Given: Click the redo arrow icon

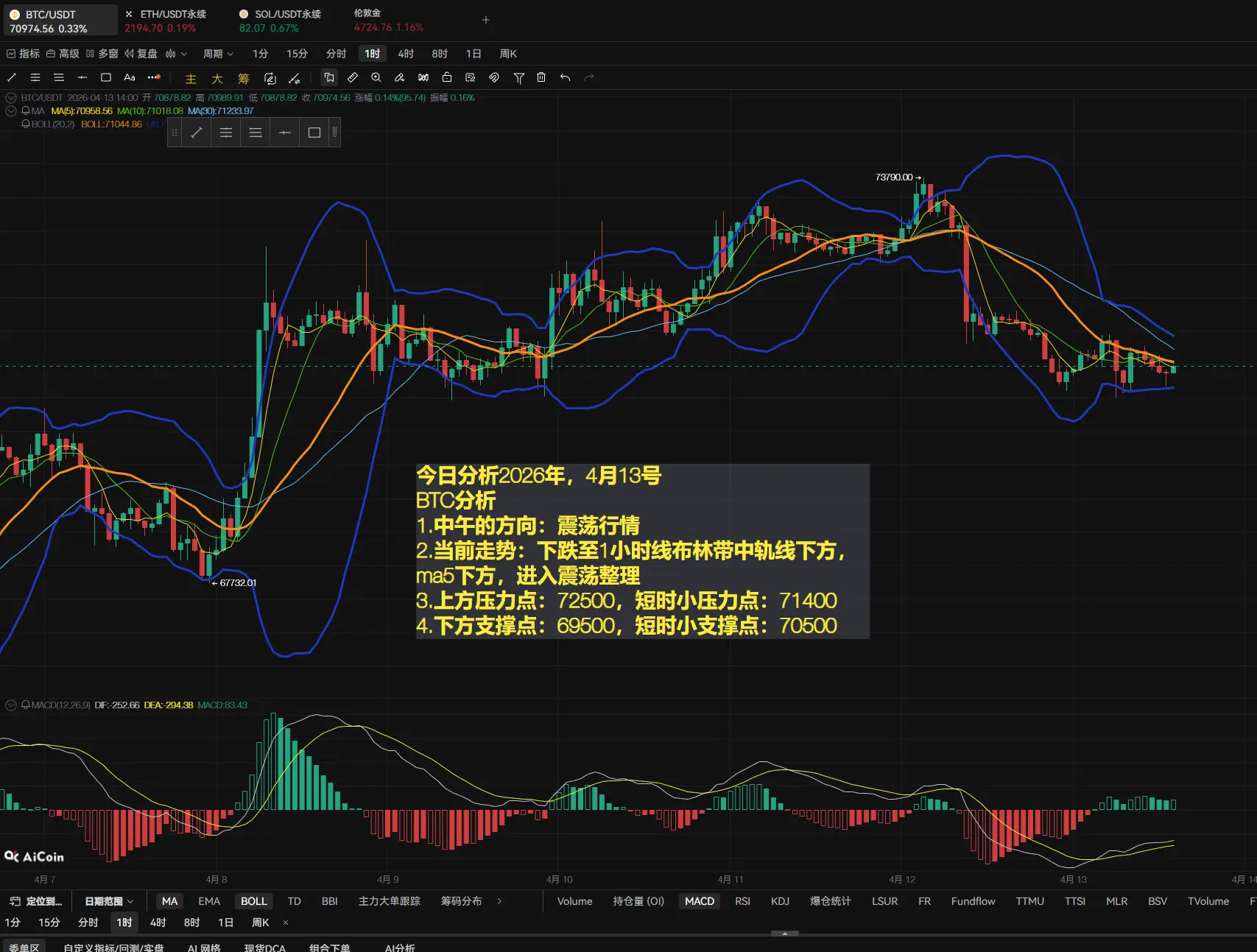Looking at the screenshot, I should click(x=588, y=77).
